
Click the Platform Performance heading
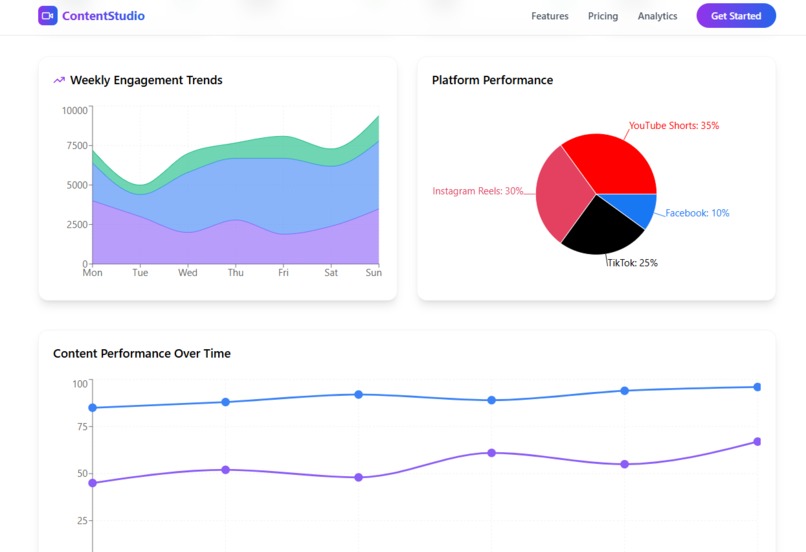[492, 80]
